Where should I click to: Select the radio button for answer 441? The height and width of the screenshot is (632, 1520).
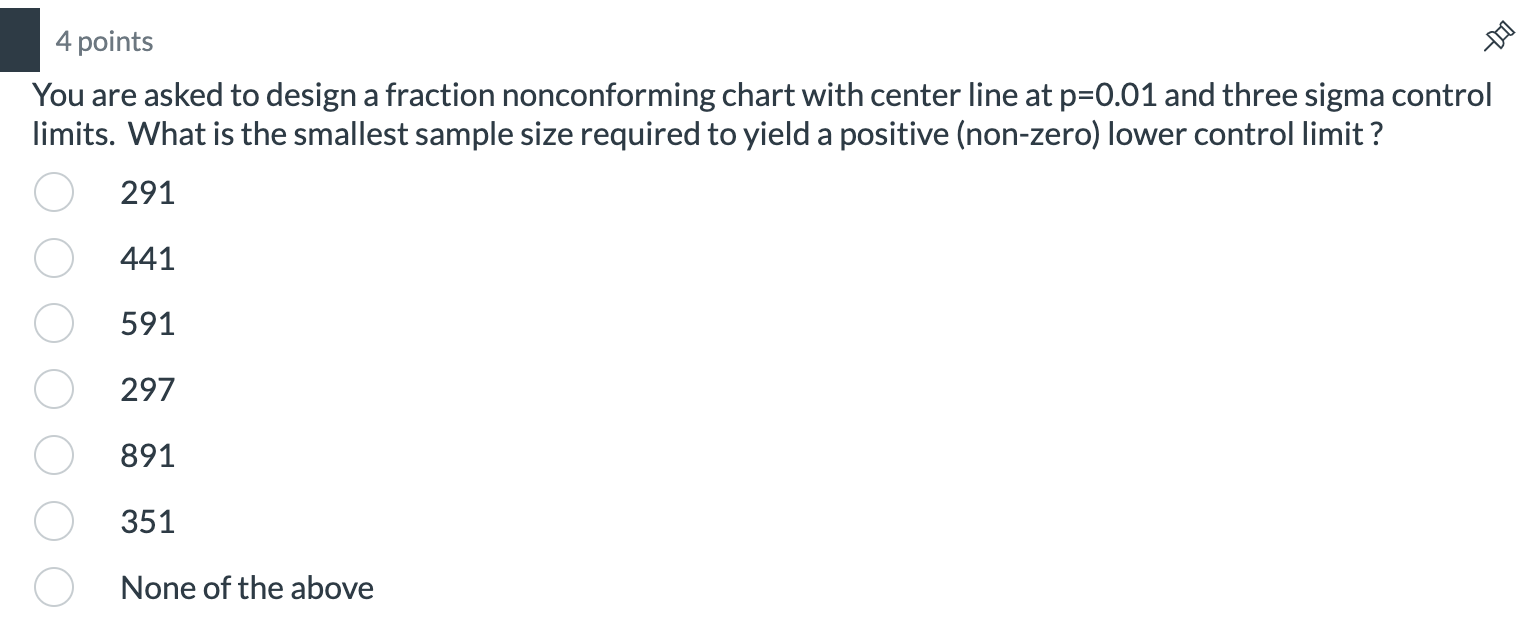[x=54, y=258]
